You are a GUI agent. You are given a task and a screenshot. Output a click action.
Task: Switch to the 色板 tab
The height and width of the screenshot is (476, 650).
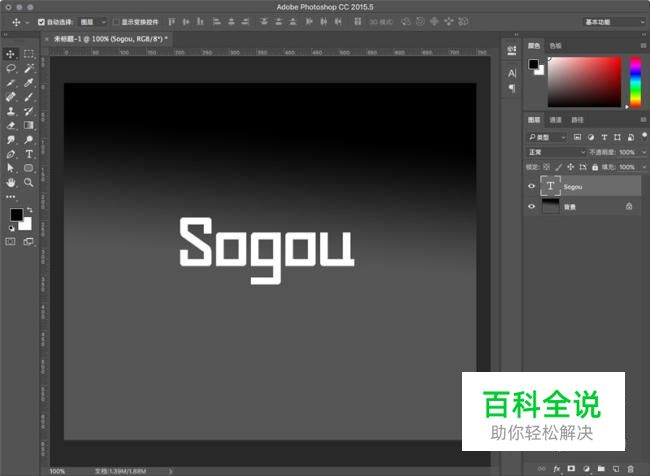click(556, 45)
